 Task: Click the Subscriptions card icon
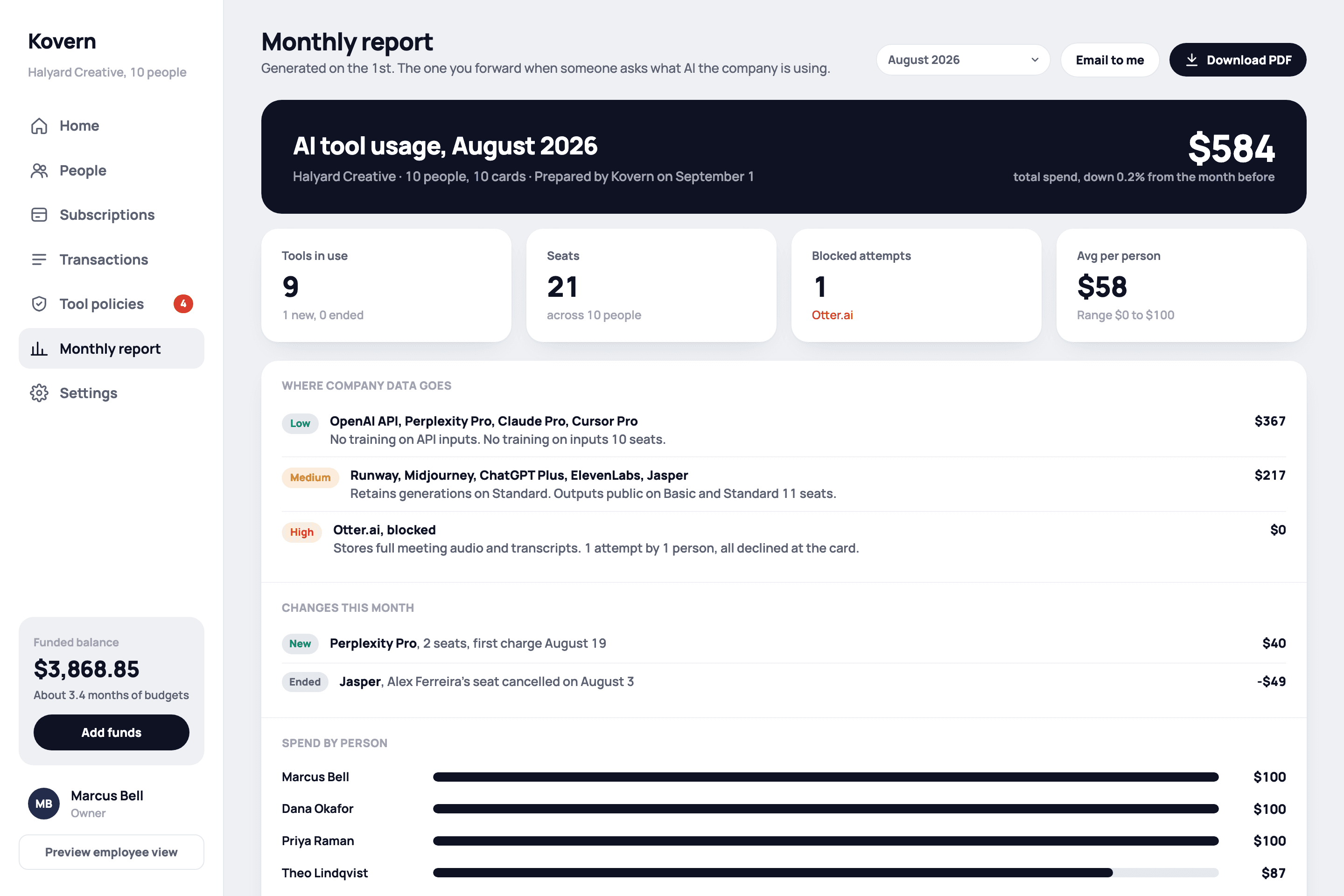[39, 215]
